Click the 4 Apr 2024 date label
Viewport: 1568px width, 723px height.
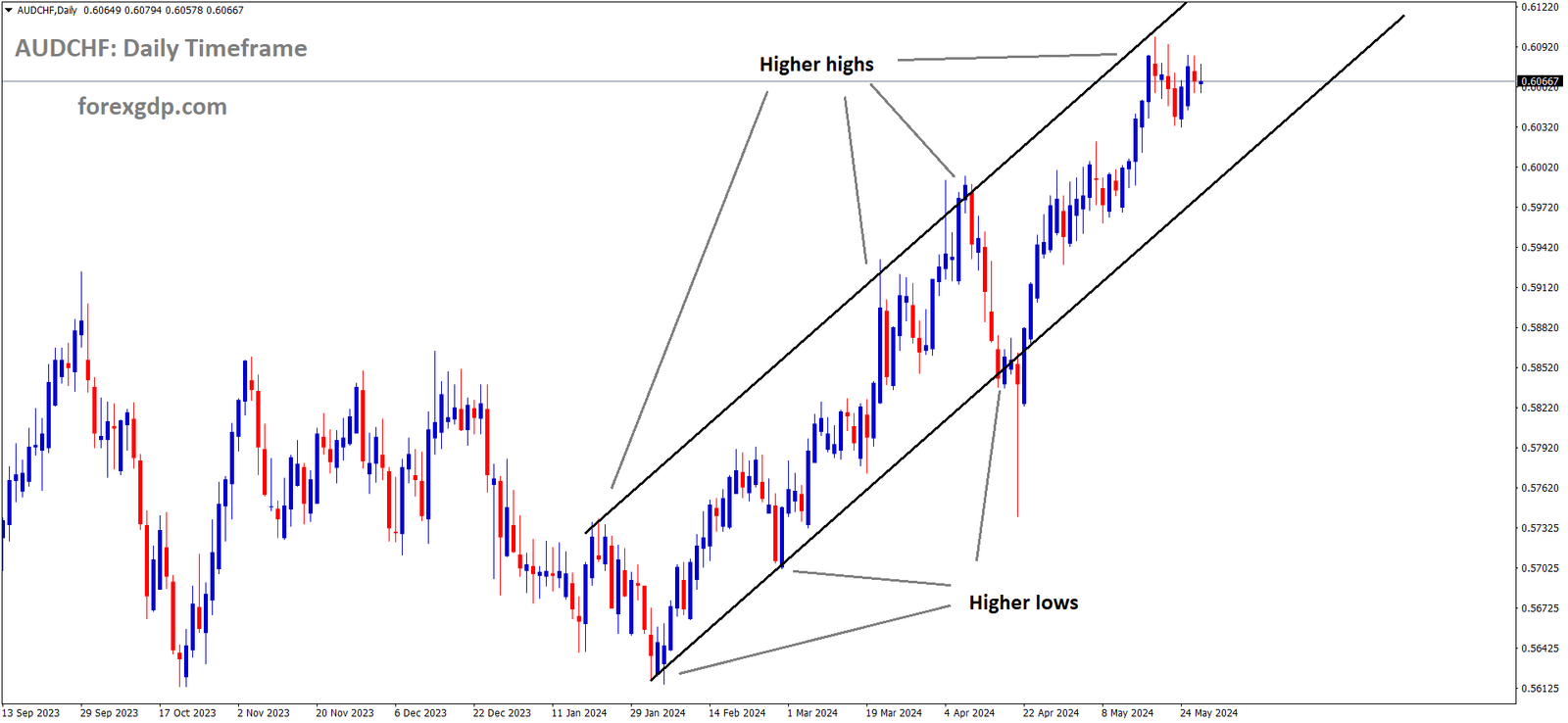tap(969, 713)
